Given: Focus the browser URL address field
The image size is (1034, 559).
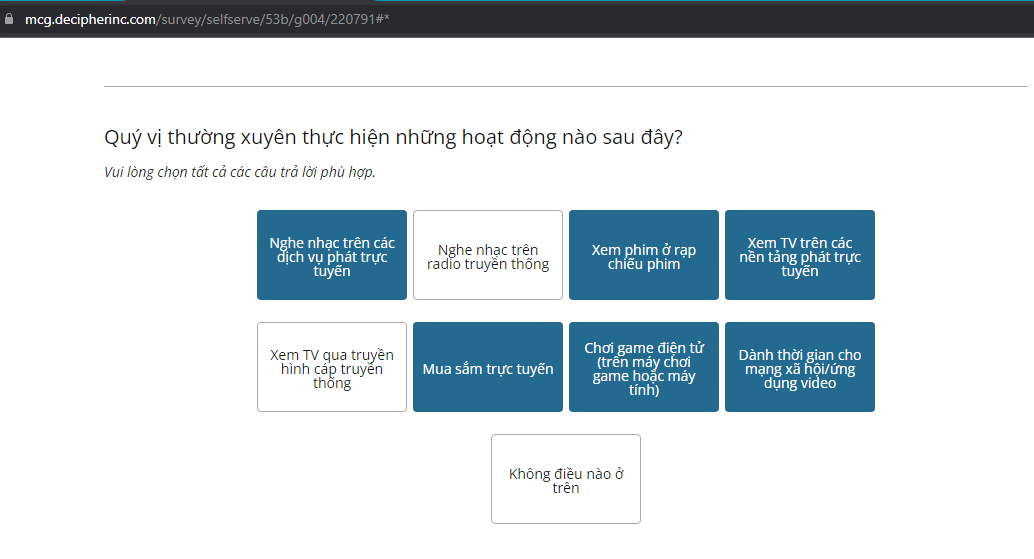Looking at the screenshot, I should (500, 18).
